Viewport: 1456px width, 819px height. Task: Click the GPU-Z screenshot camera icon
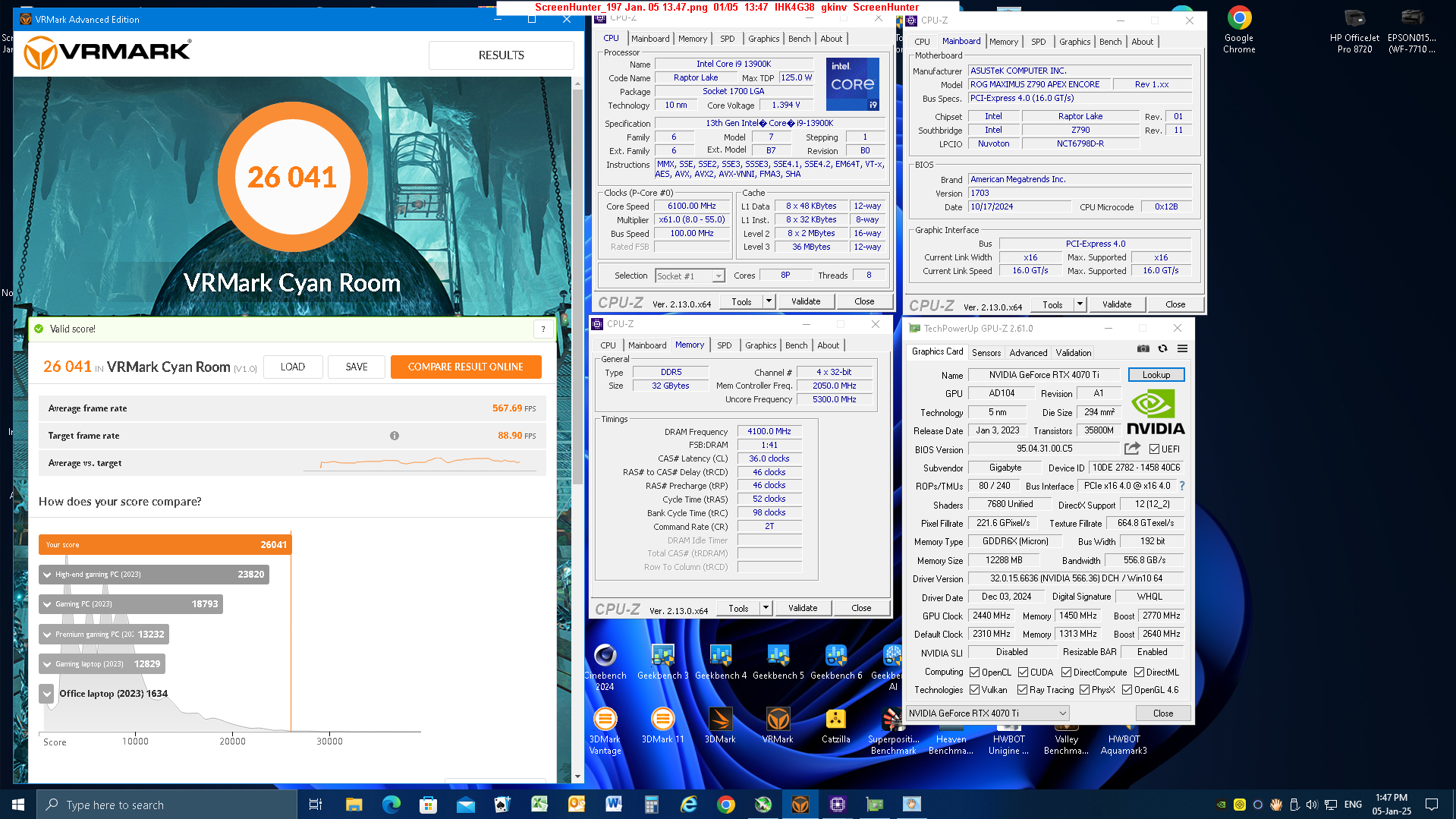pos(1143,348)
